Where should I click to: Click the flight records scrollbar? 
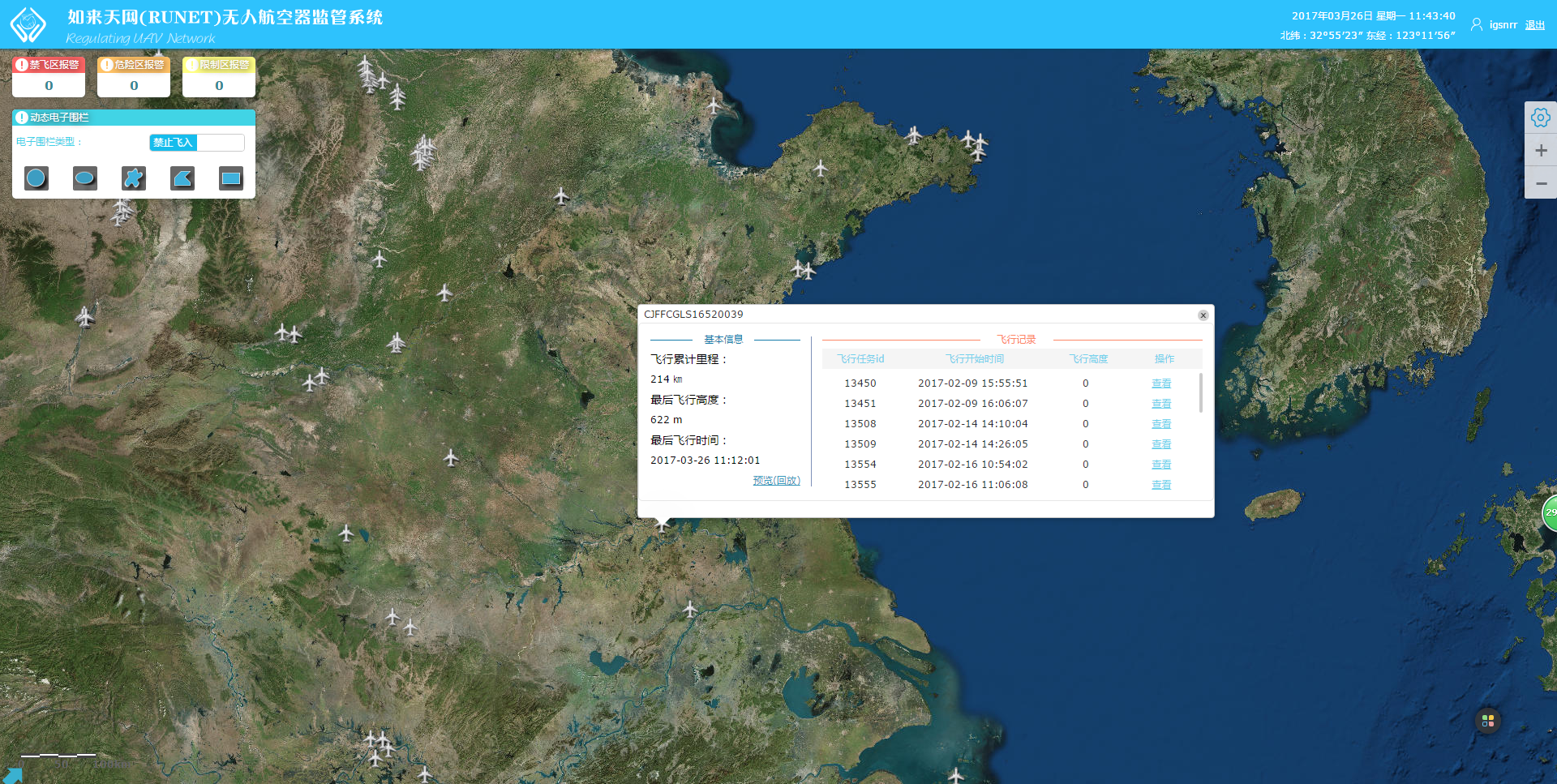[x=1200, y=392]
